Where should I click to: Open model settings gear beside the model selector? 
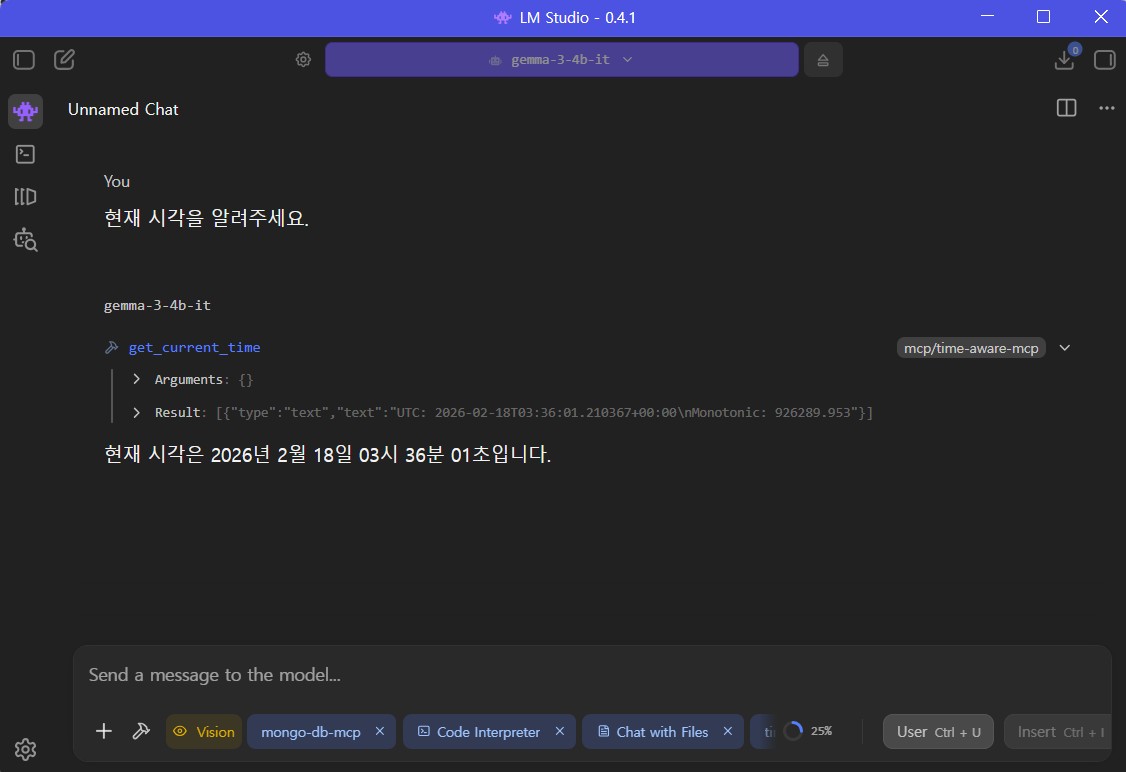(303, 60)
